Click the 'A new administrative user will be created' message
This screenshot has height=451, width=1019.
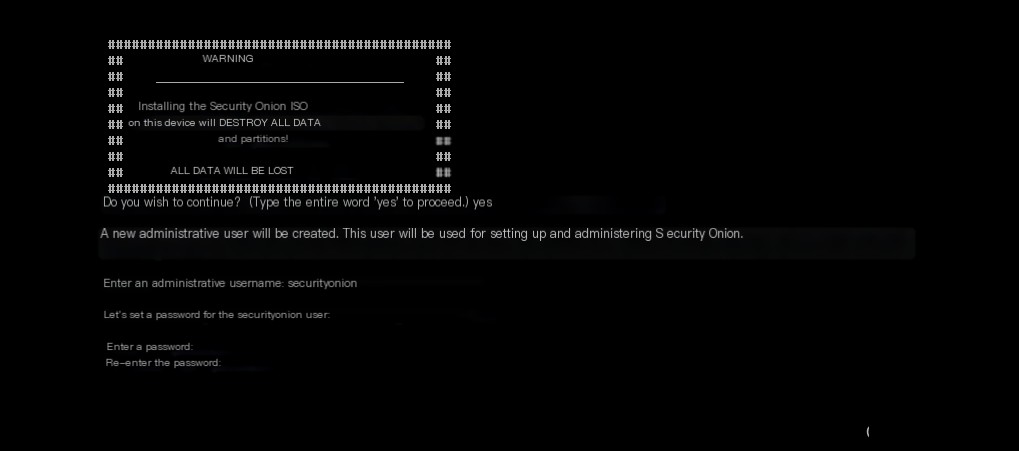pyautogui.click(x=422, y=233)
